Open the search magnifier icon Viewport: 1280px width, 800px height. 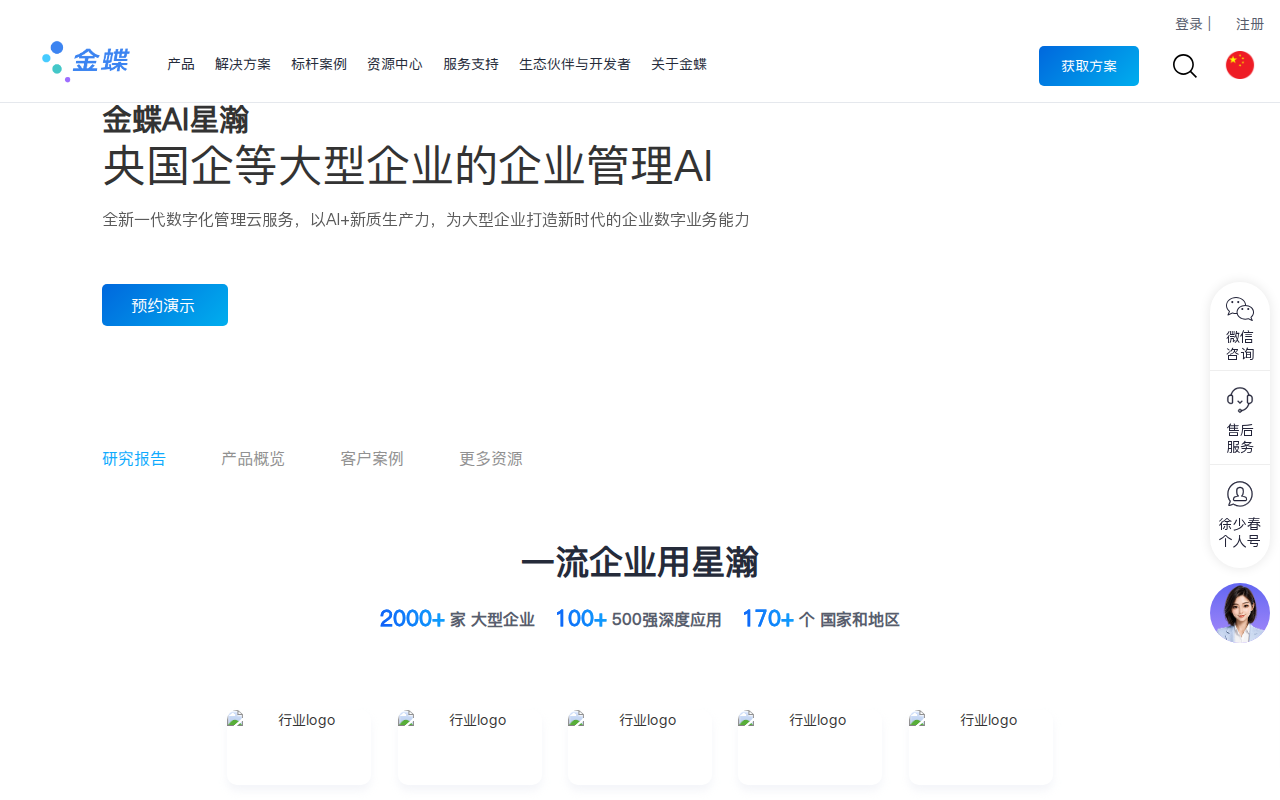pyautogui.click(x=1185, y=66)
